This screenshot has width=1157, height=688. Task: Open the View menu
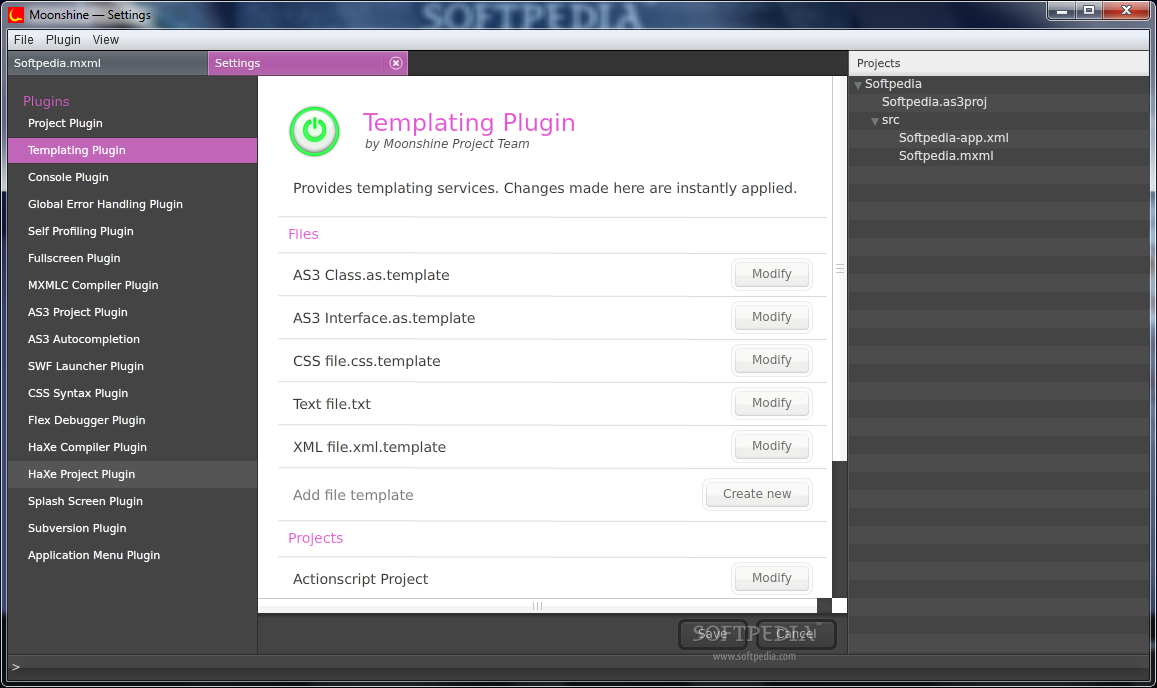coord(106,39)
